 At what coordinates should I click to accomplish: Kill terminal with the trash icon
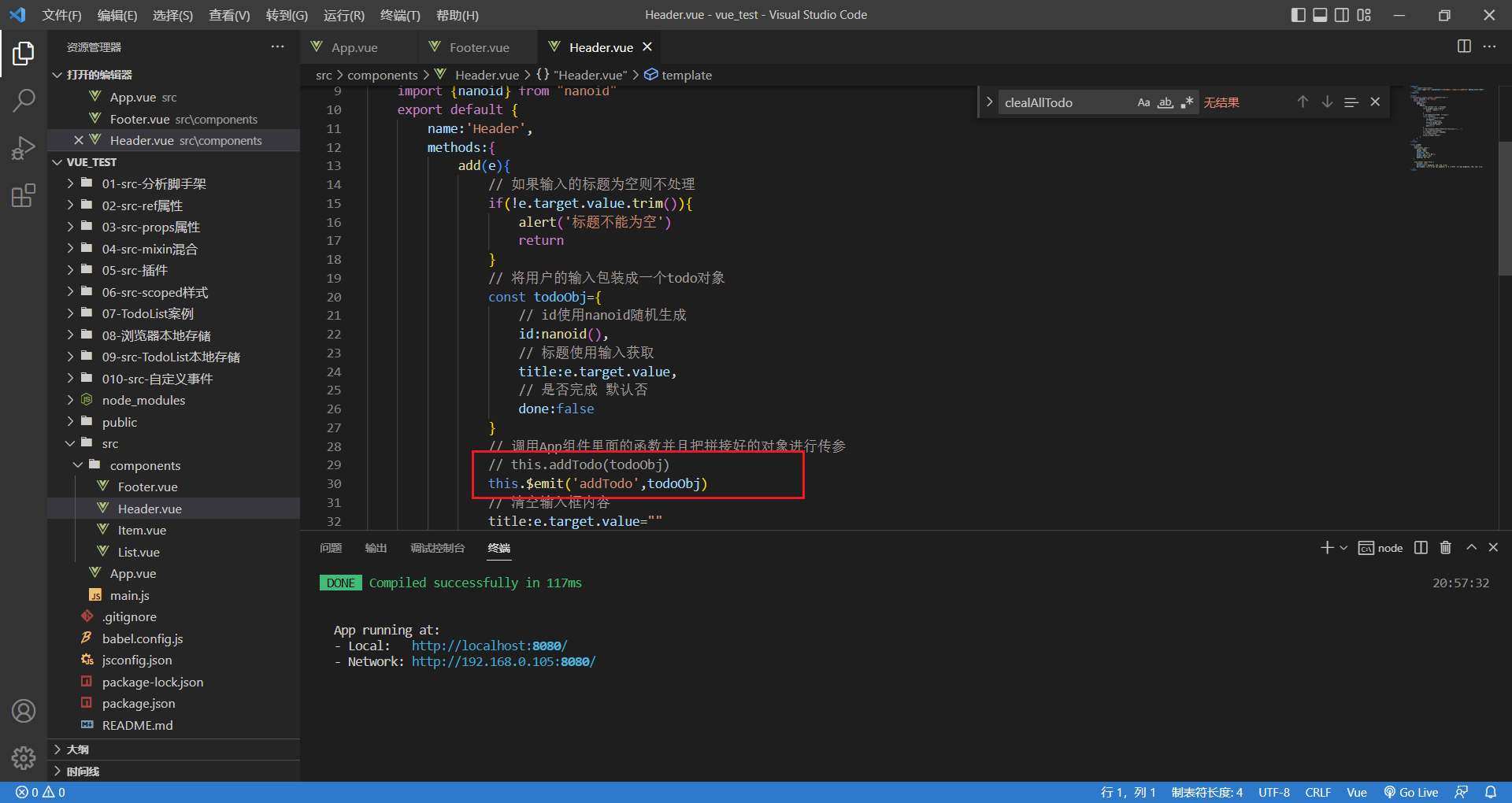point(1445,547)
